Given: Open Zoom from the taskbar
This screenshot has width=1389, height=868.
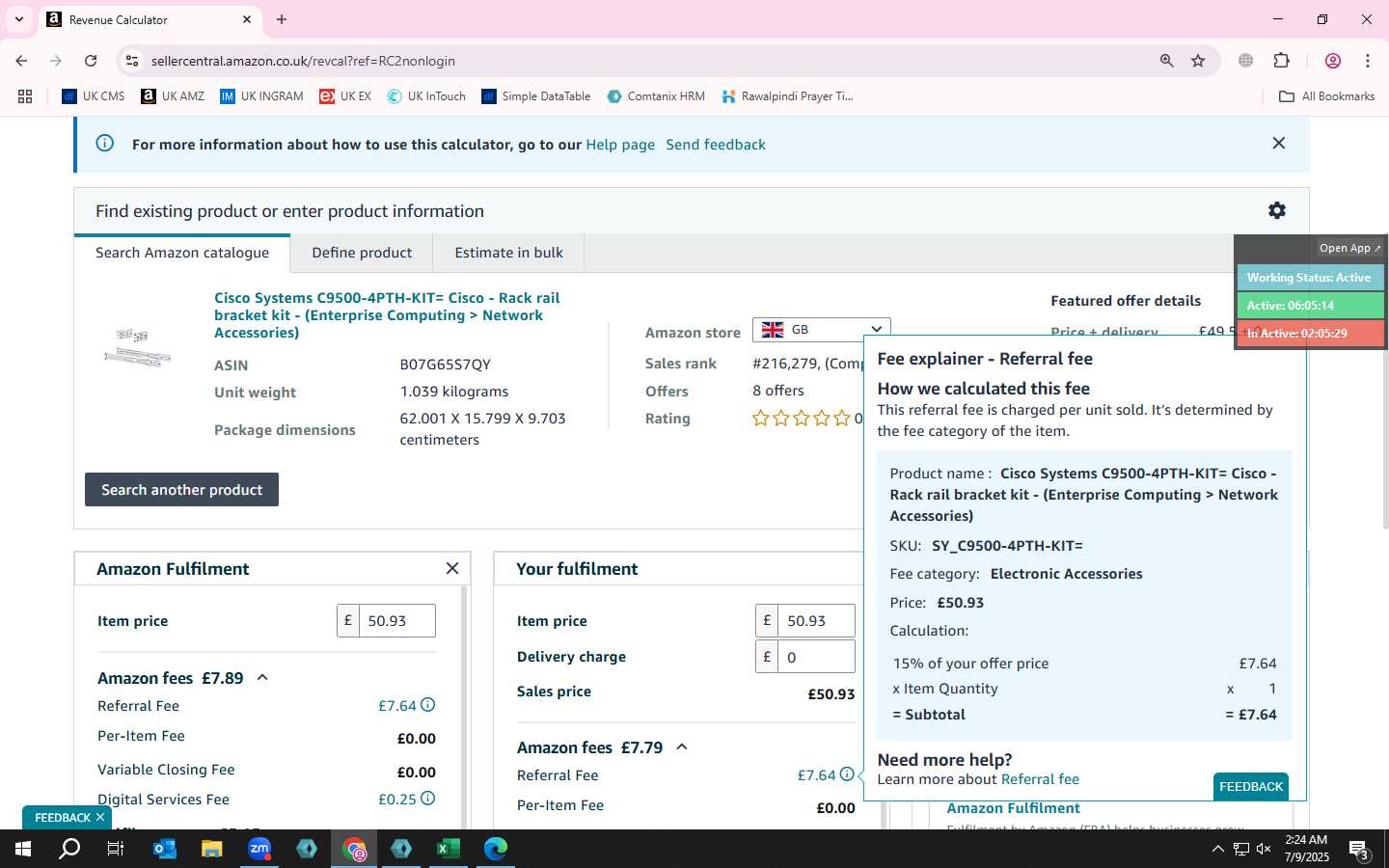Looking at the screenshot, I should [x=259, y=849].
